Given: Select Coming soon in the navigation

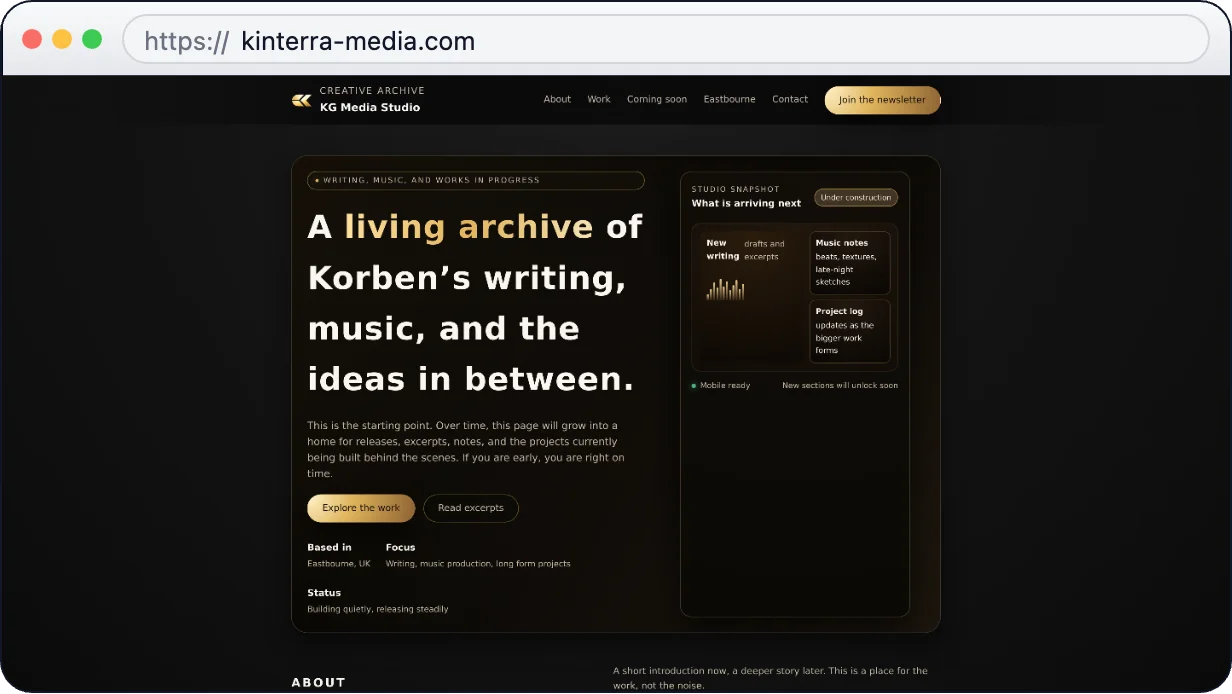Looking at the screenshot, I should pos(657,99).
